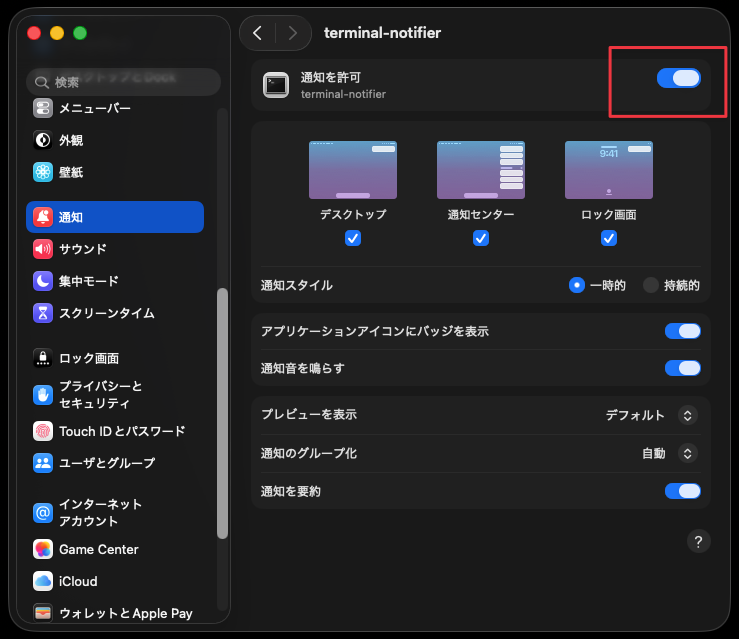Click the Wallpaper (壁紙) flower icon
Viewport: 739px width, 639px height.
(x=43, y=172)
